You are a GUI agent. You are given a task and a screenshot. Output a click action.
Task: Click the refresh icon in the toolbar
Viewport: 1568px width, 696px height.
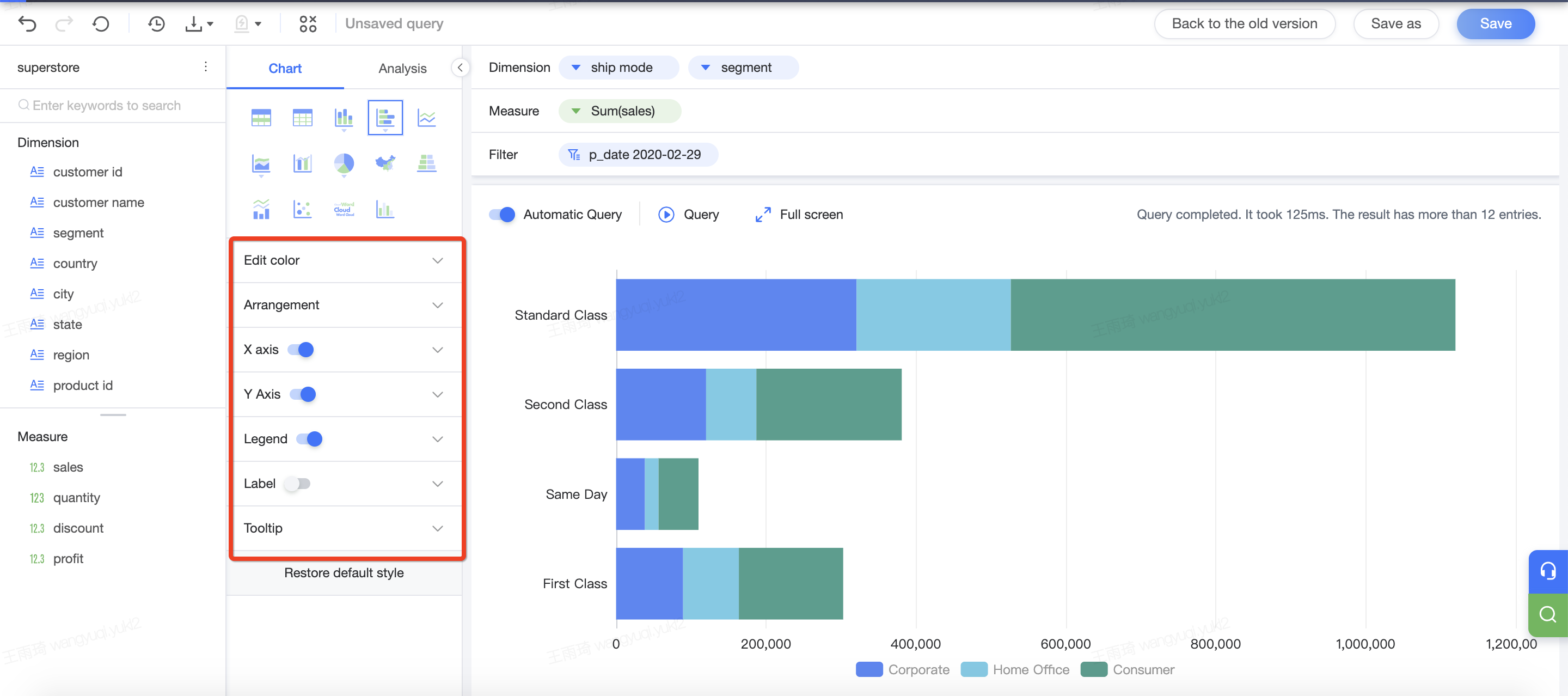(101, 24)
